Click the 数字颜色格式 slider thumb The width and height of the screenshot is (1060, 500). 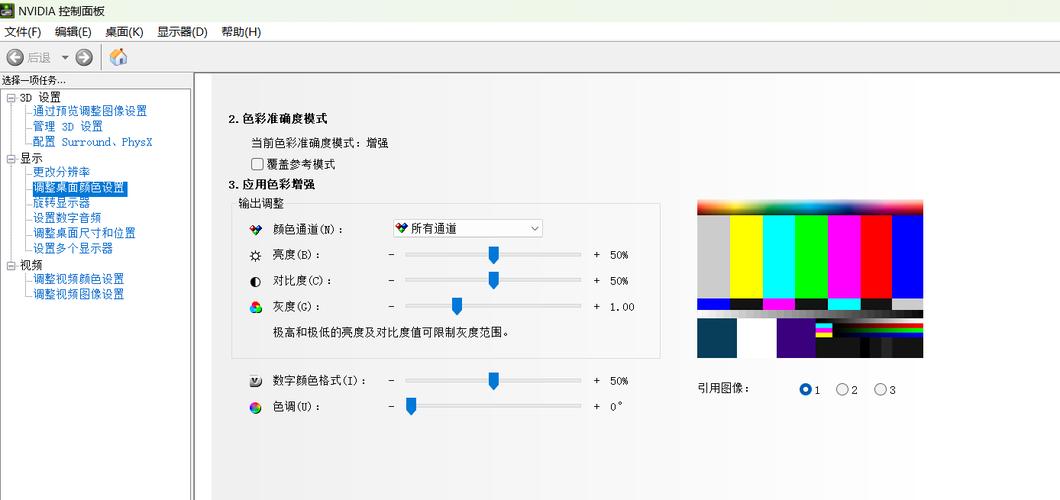[x=493, y=380]
